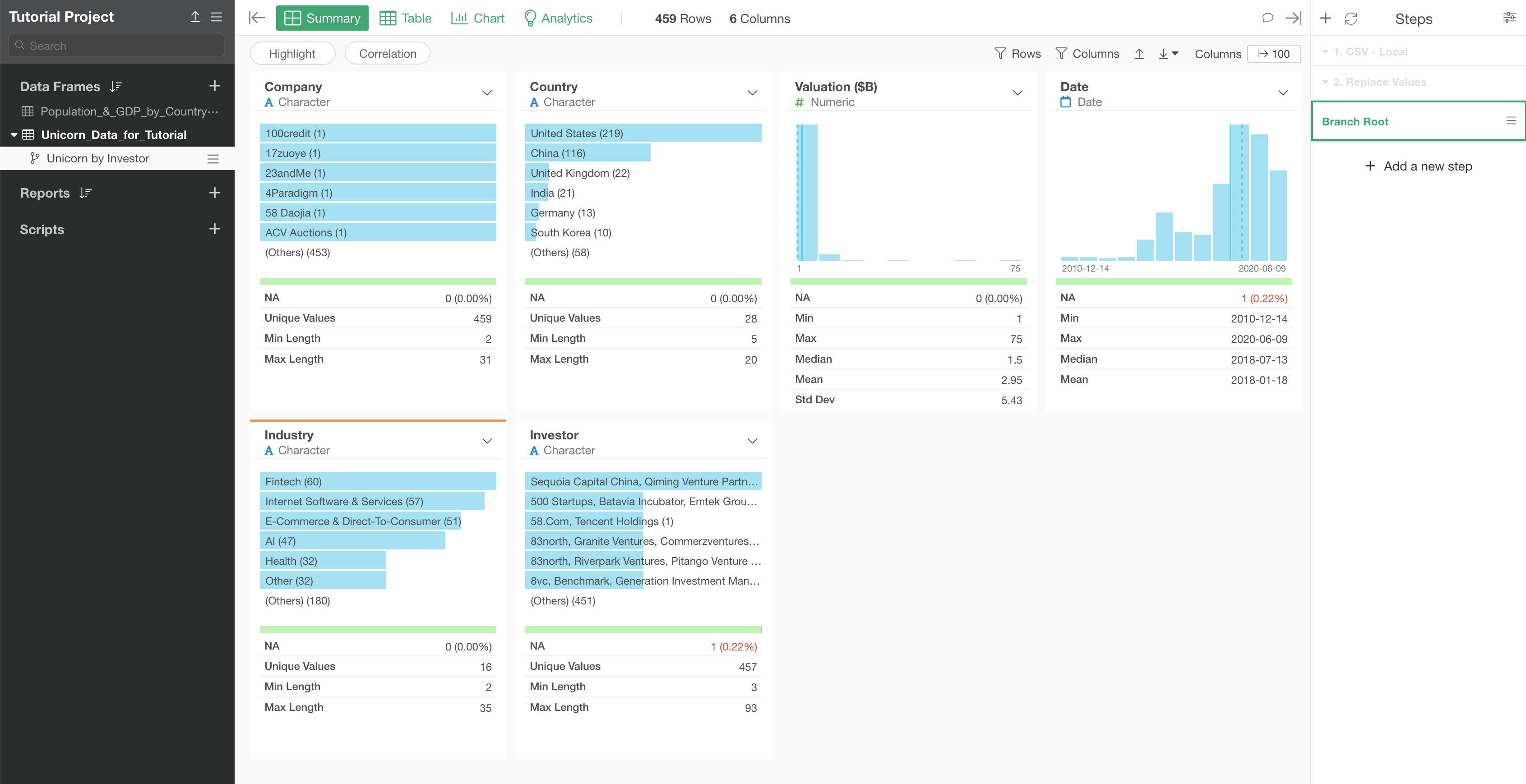Image resolution: width=1526 pixels, height=784 pixels.
Task: Click the plus icon beside Data Frames
Action: [214, 86]
